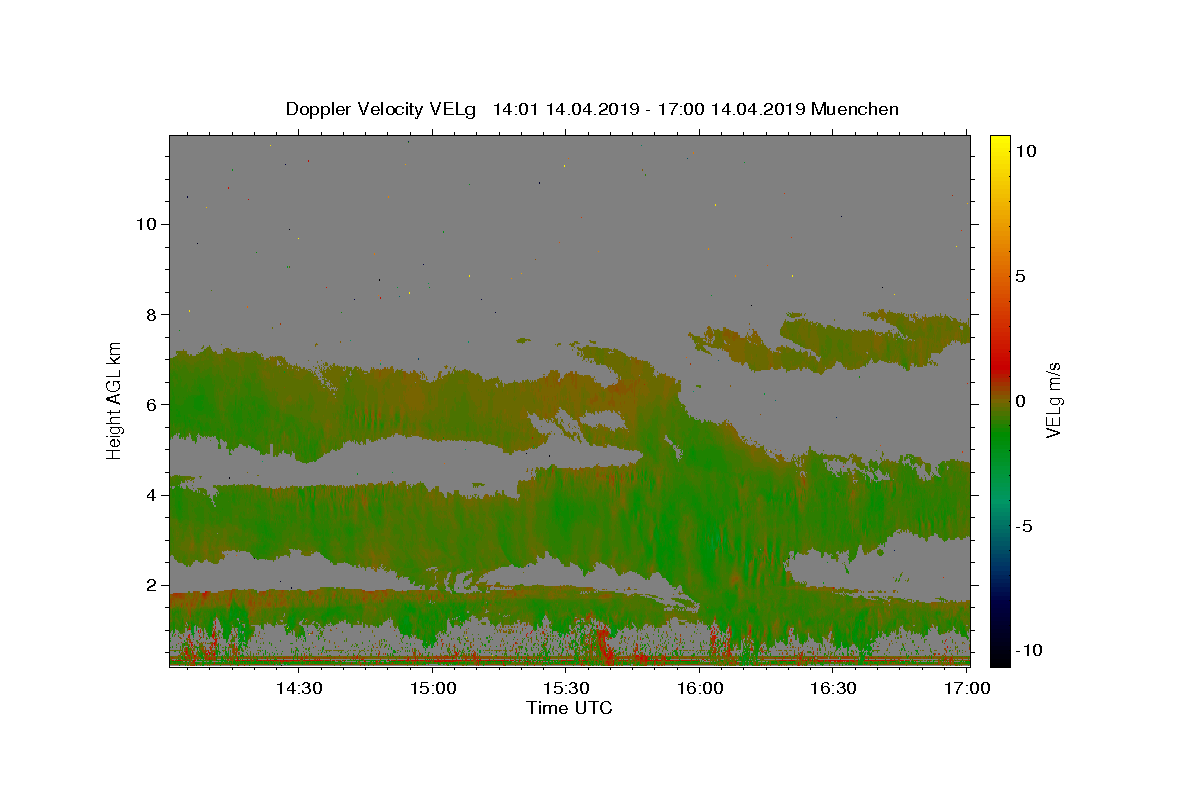
Task: Click the 'Time UTC' axis label
Action: tap(569, 708)
